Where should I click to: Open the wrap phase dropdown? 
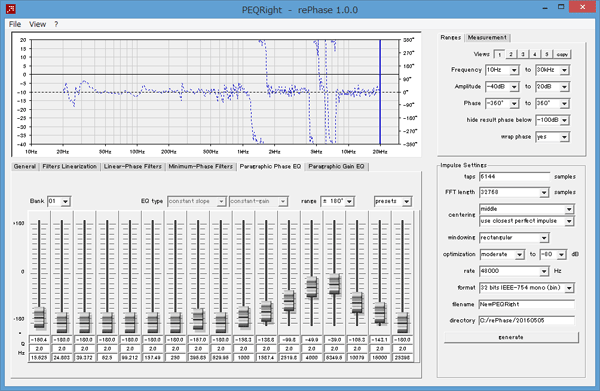(x=552, y=137)
